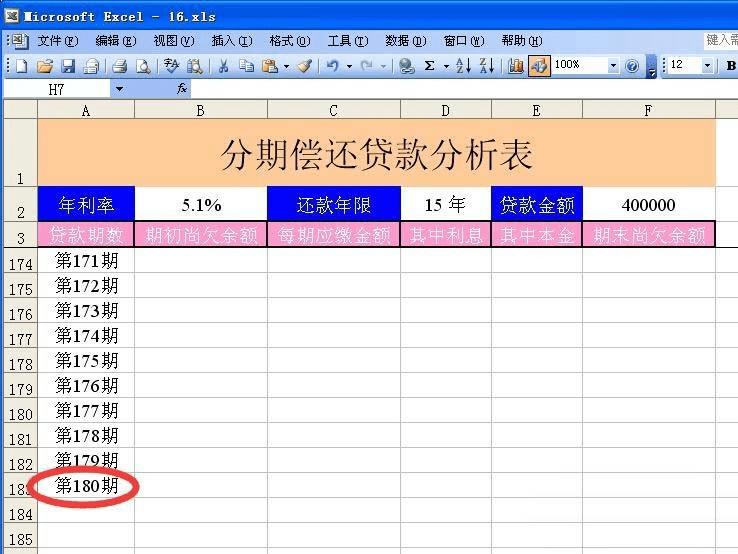The image size is (738, 554).
Task: Click the insert function fx button
Action: point(182,88)
